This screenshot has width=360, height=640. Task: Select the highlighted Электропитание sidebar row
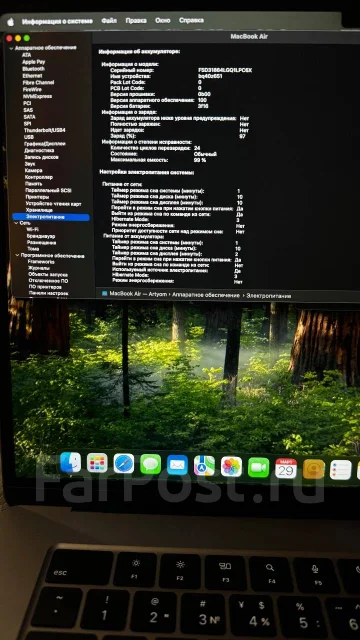coord(51,217)
